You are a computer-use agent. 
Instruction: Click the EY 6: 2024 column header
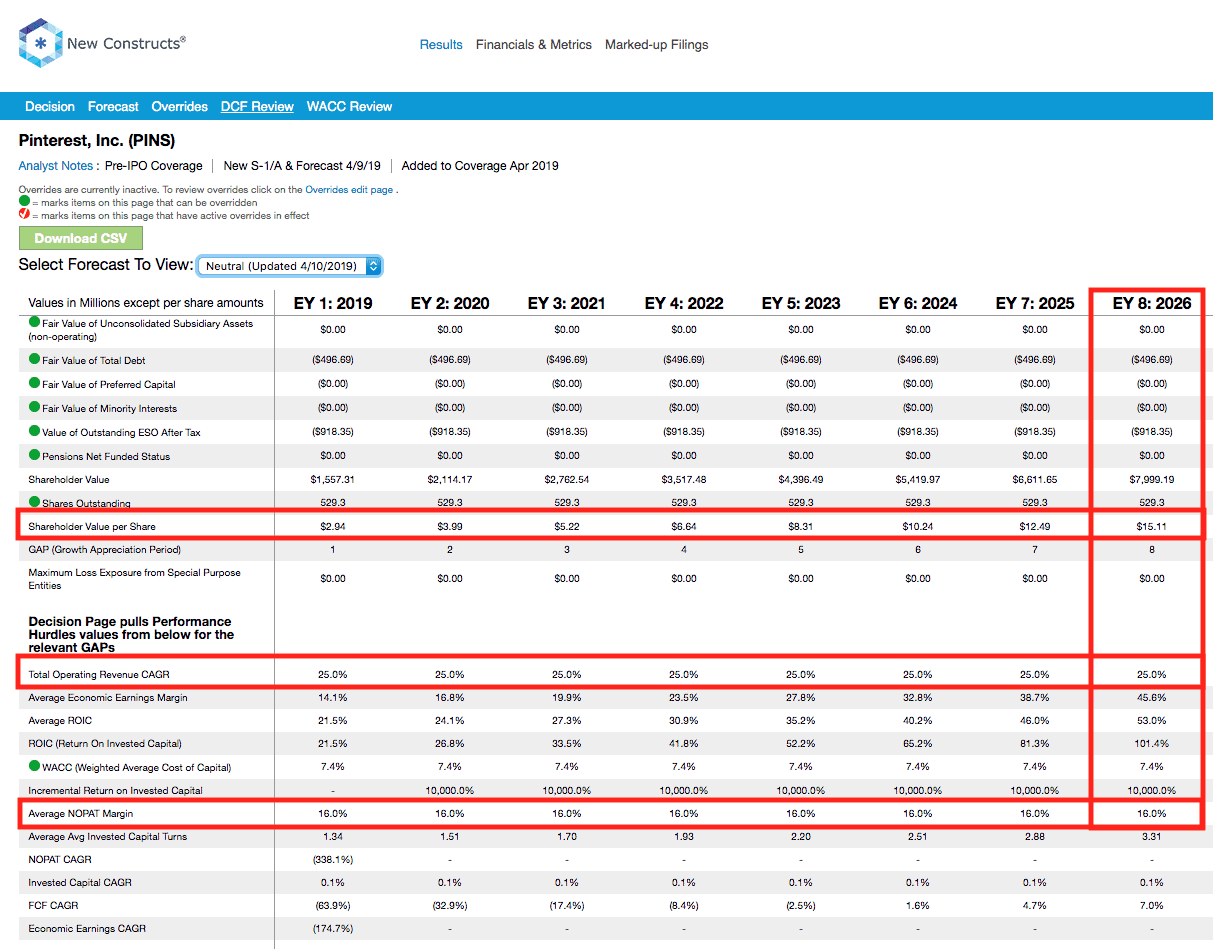pyautogui.click(x=918, y=303)
